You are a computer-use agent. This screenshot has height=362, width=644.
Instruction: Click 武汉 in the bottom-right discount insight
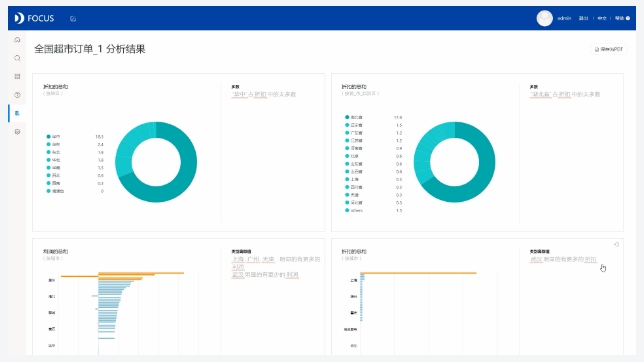click(536, 259)
